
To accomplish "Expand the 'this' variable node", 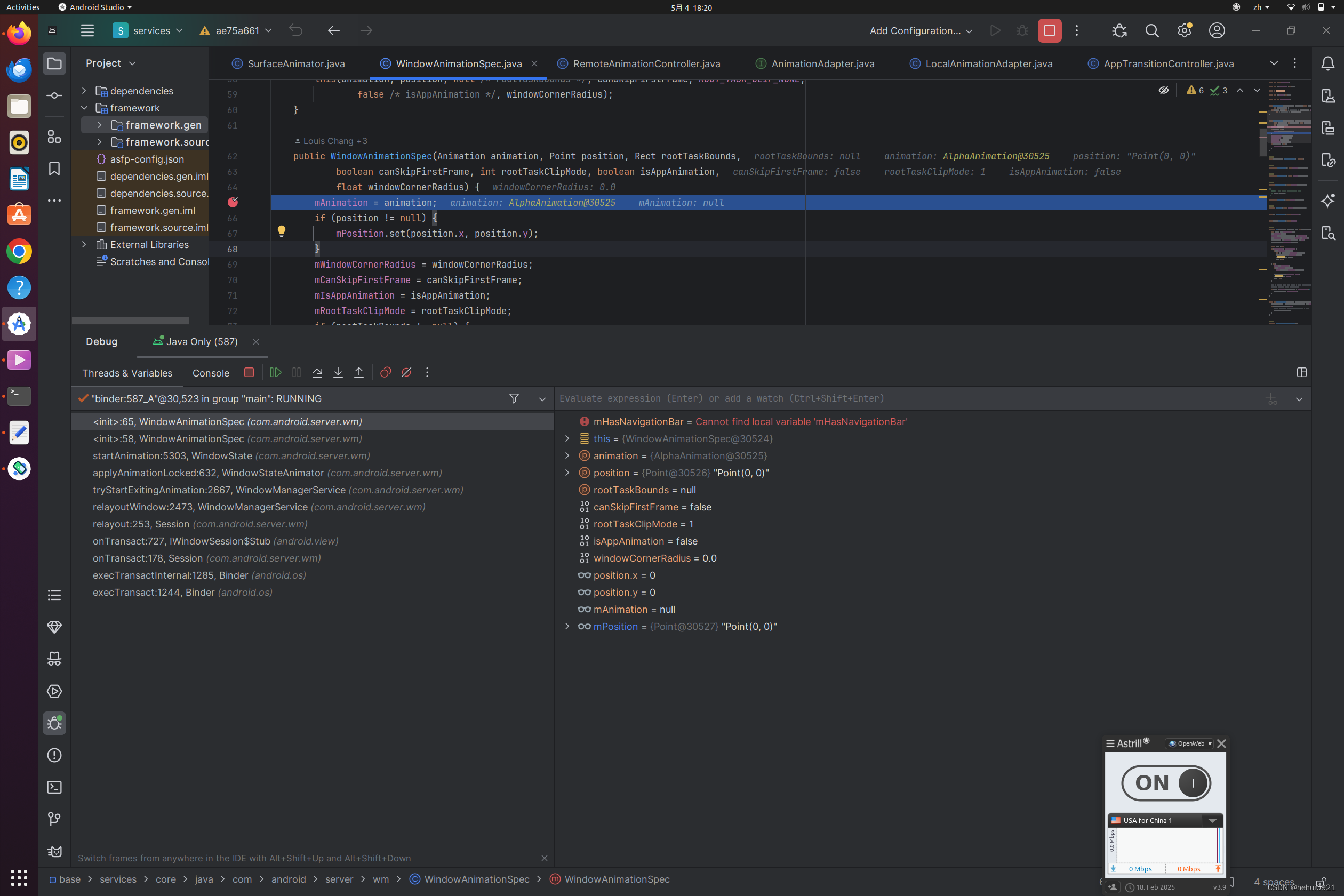I will pyautogui.click(x=567, y=438).
